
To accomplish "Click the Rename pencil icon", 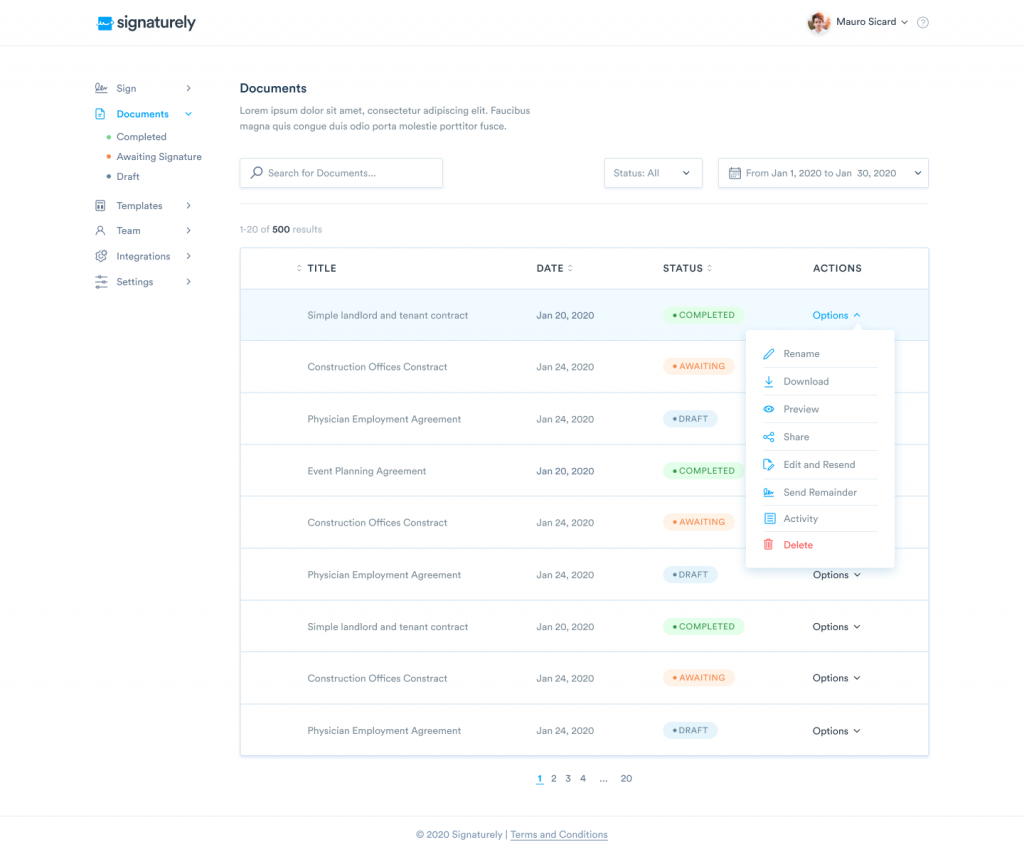I will 769,354.
